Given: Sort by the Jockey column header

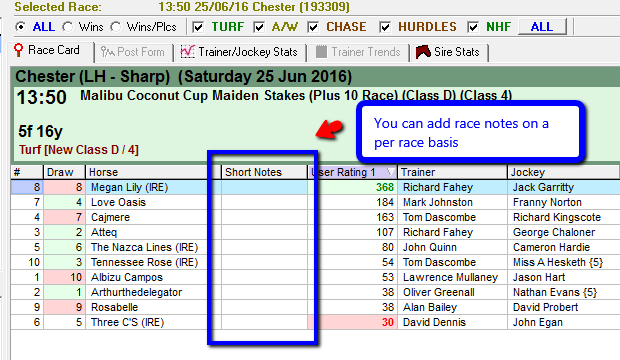Looking at the screenshot, I should click(563, 172).
